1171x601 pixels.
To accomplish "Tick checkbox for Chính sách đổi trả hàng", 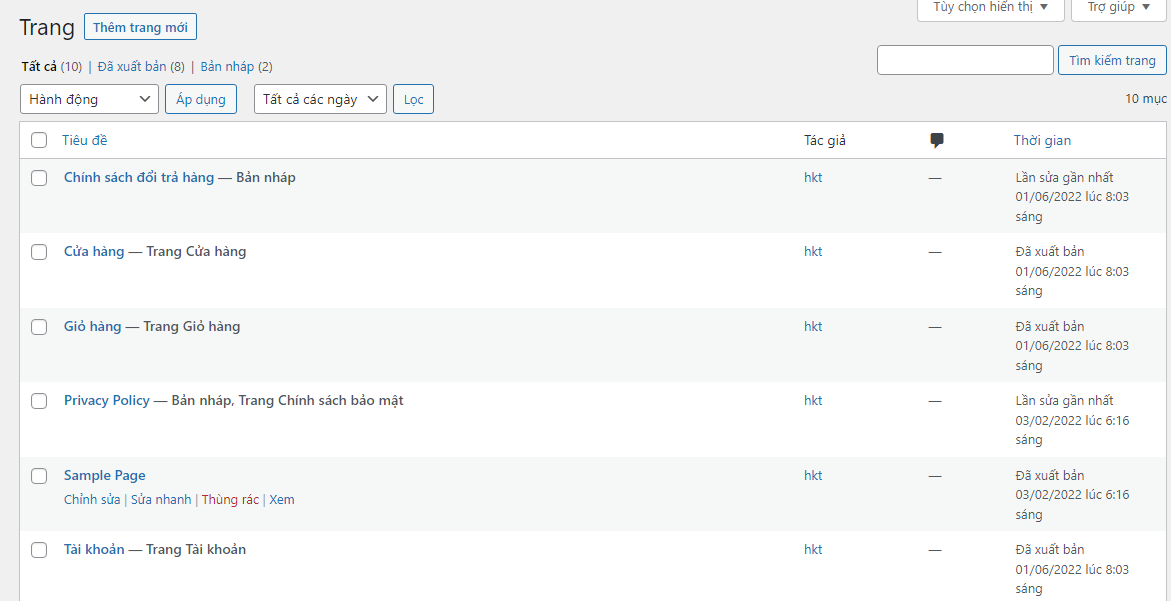I will point(39,178).
